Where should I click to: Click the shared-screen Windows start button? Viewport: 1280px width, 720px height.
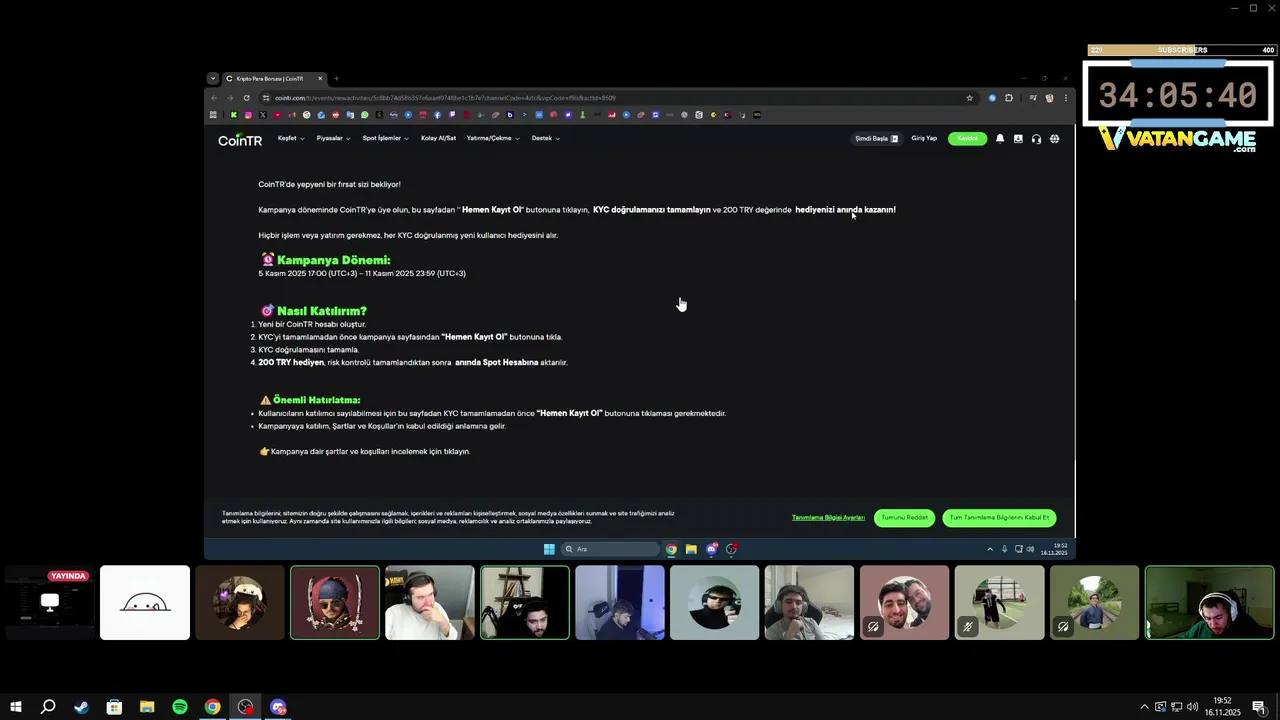pos(549,549)
